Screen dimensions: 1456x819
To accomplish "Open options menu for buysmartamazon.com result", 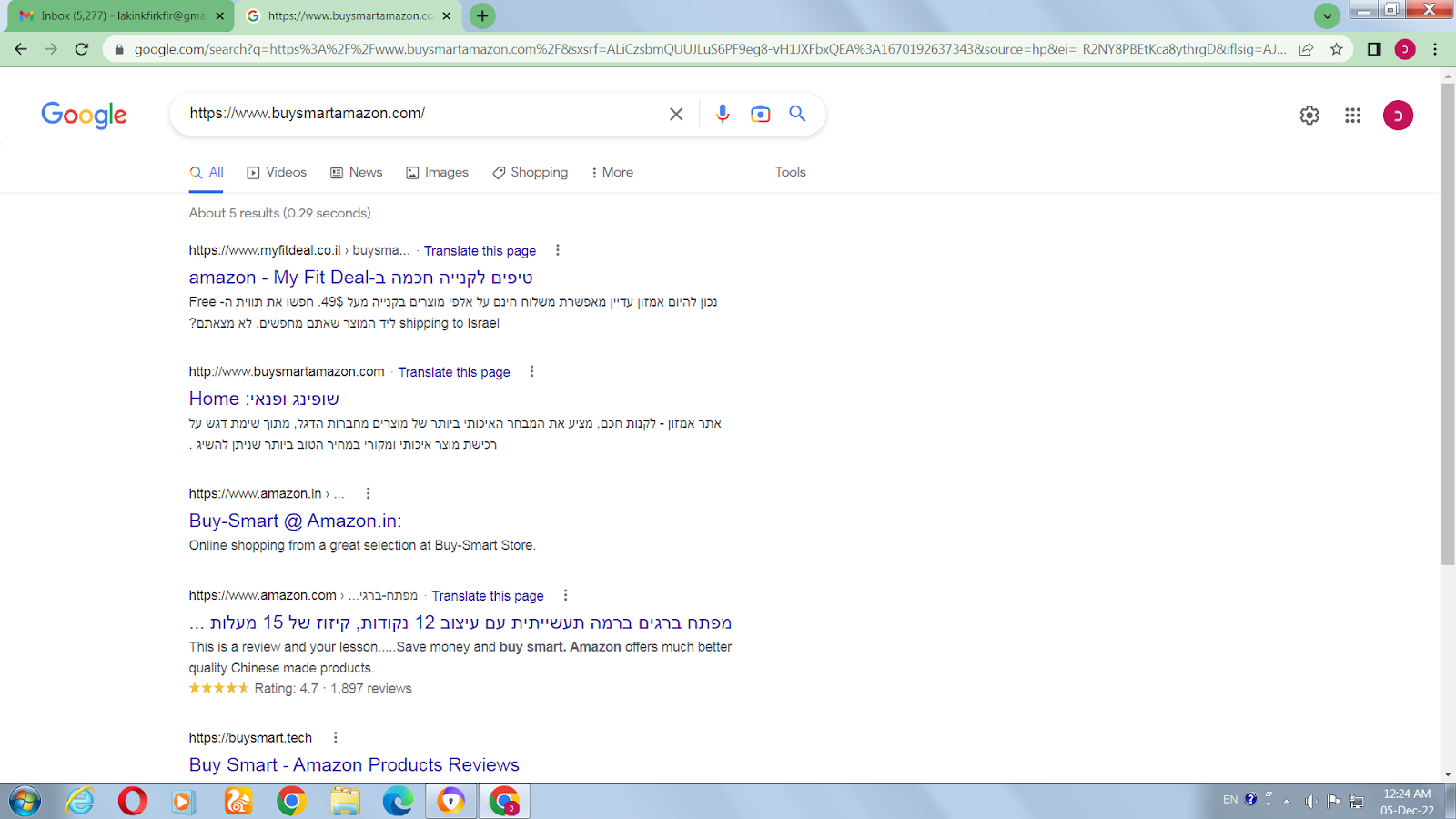I will [532, 371].
